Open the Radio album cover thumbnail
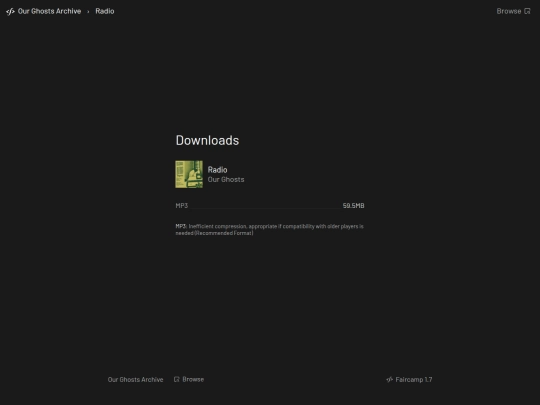 189,174
